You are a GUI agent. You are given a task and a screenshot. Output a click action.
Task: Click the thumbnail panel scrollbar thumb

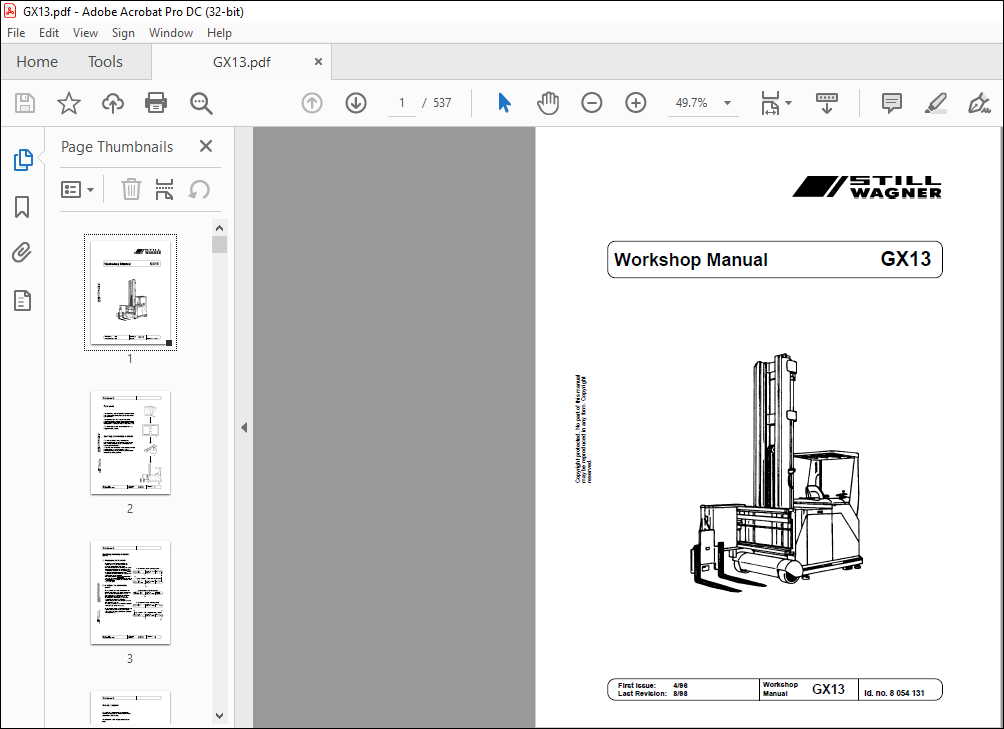[220, 244]
